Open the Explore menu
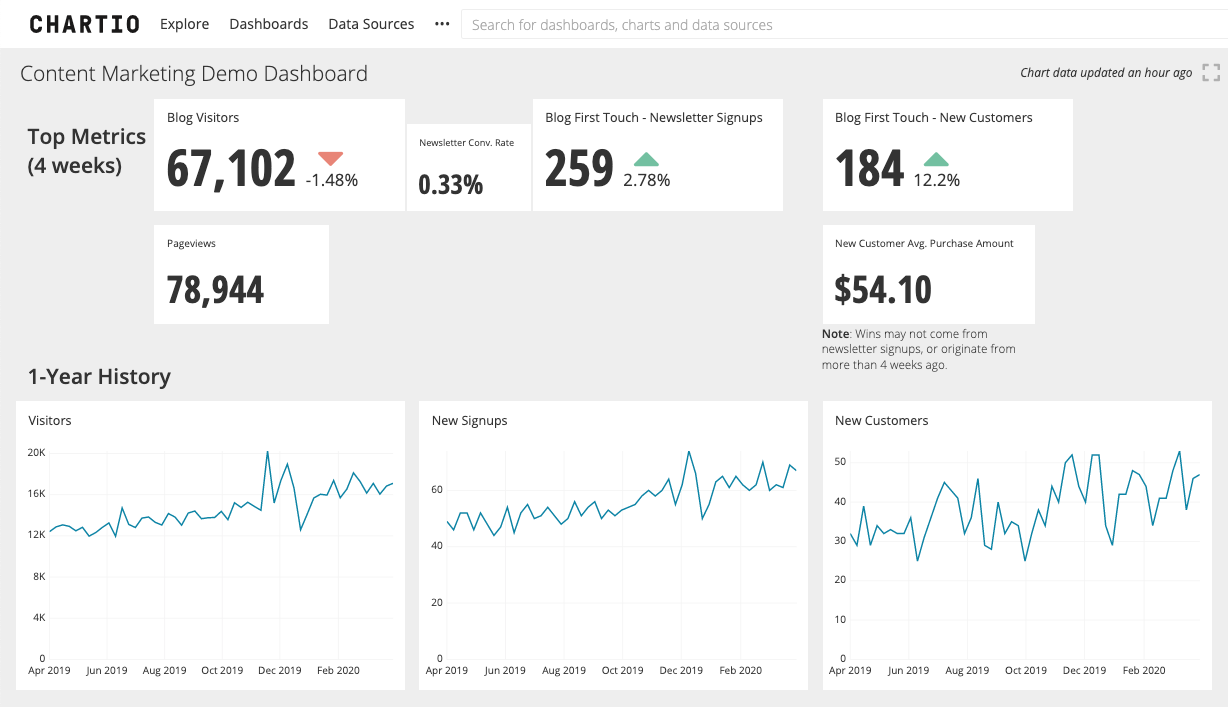Screen dimensions: 1228x707 (184, 23)
